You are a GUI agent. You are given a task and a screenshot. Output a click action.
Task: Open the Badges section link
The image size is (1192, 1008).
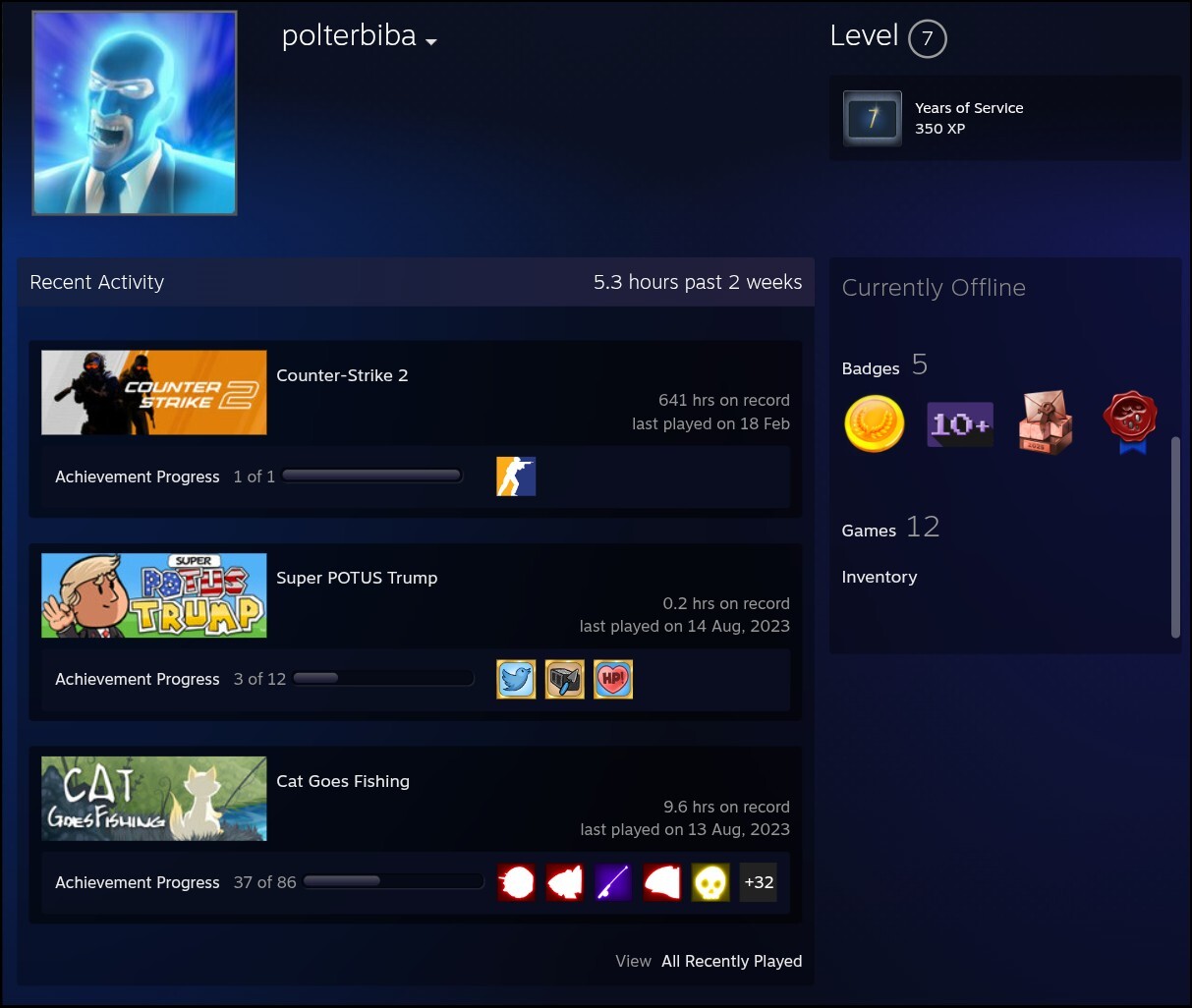point(871,368)
